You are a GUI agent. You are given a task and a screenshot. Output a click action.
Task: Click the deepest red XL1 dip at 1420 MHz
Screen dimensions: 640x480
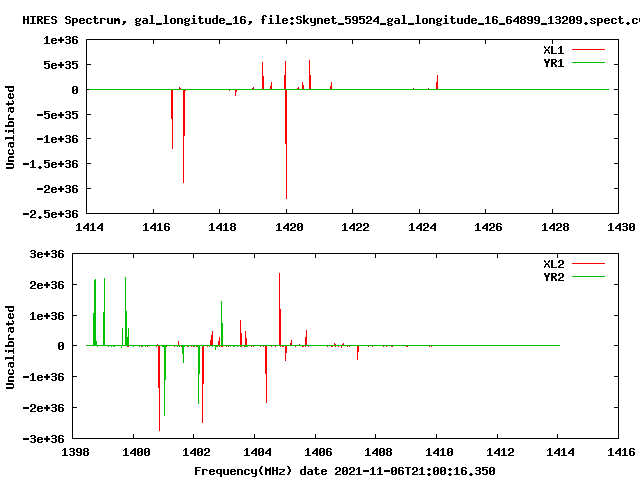[287, 144]
